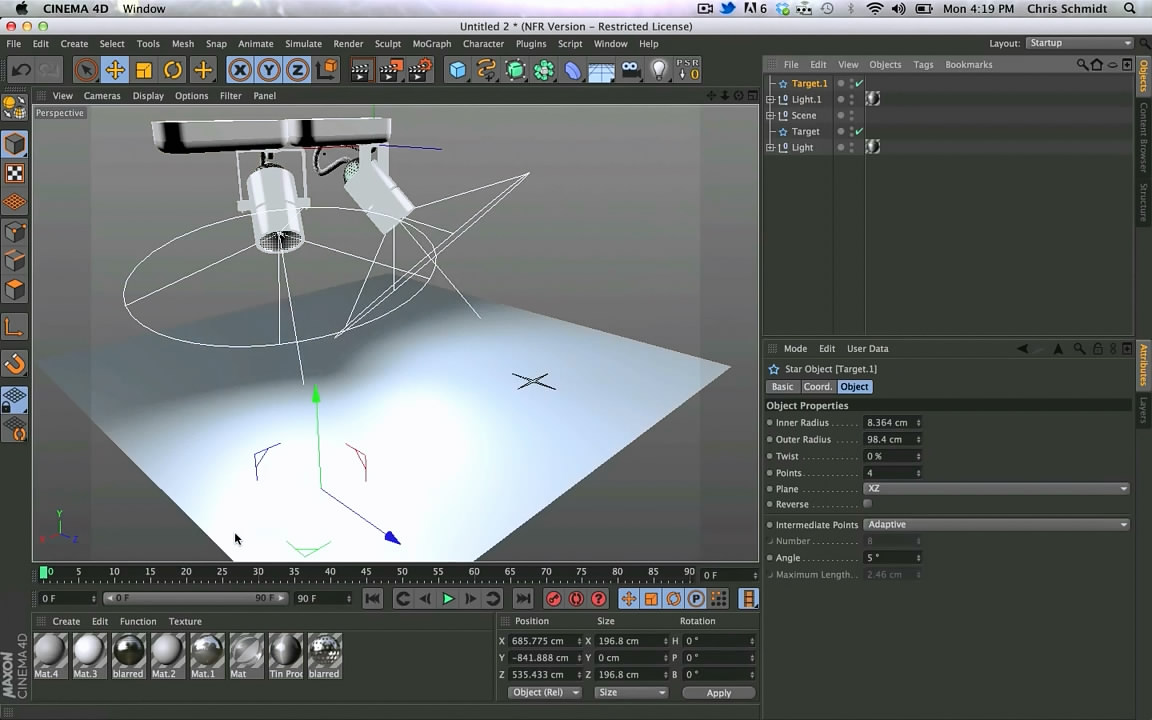Click the Undo icon
The image size is (1152, 720).
pyautogui.click(x=20, y=69)
